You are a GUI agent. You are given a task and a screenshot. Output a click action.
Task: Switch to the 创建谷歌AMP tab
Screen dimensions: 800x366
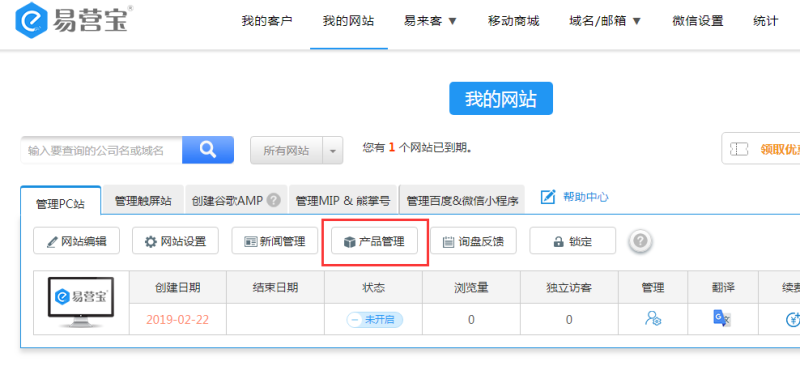pos(237,200)
